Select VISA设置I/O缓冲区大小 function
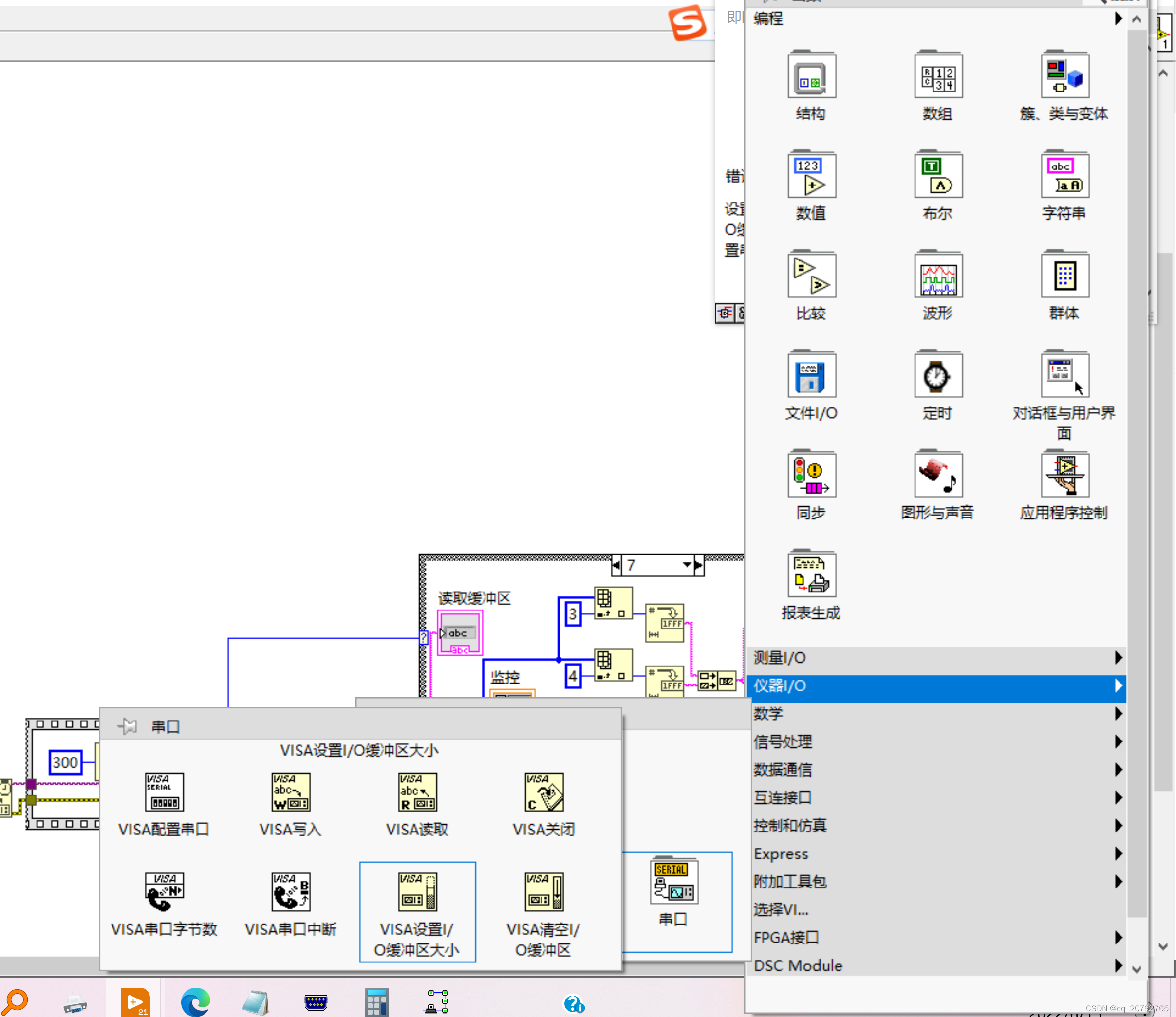The height and width of the screenshot is (1017, 1176). tap(417, 892)
